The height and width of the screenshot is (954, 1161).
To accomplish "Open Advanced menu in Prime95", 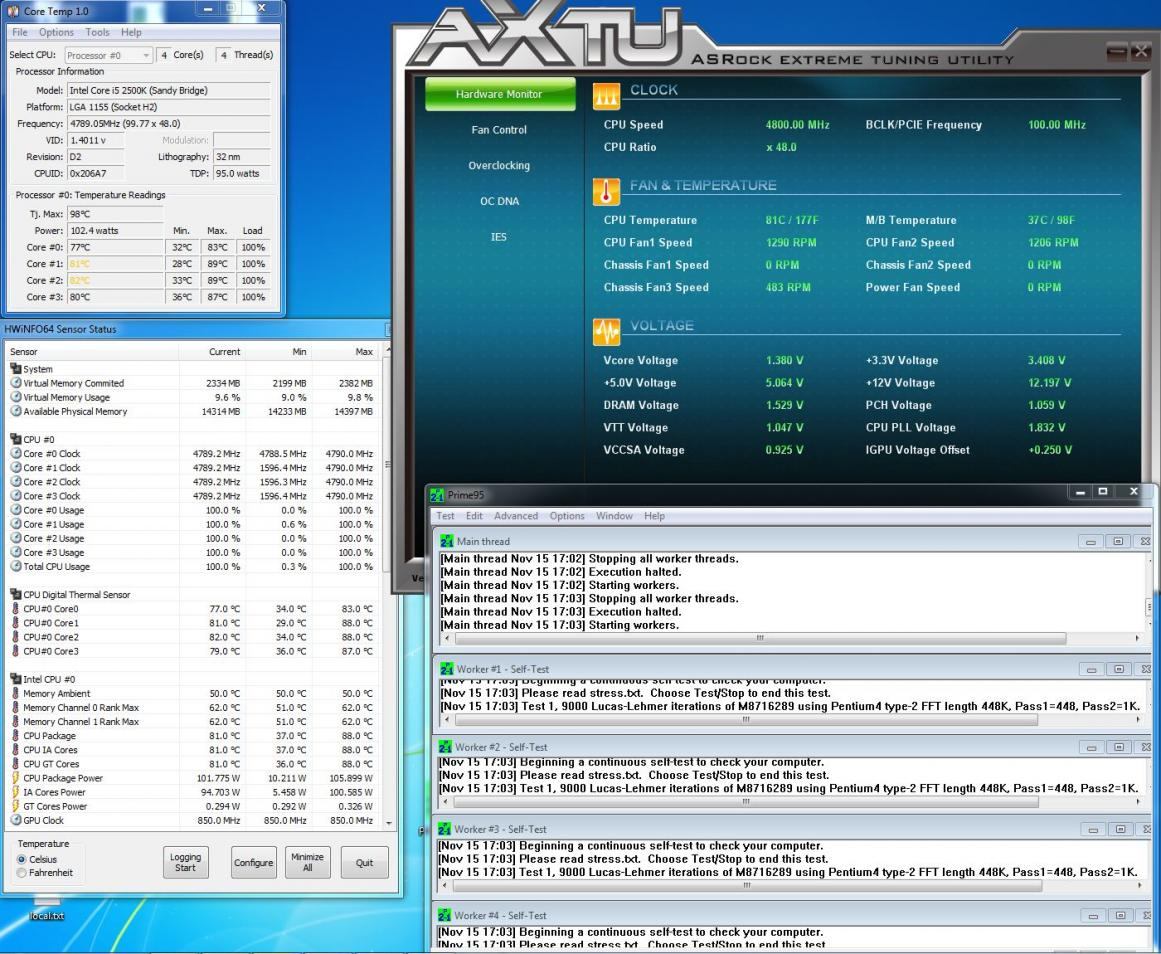I will pos(516,516).
